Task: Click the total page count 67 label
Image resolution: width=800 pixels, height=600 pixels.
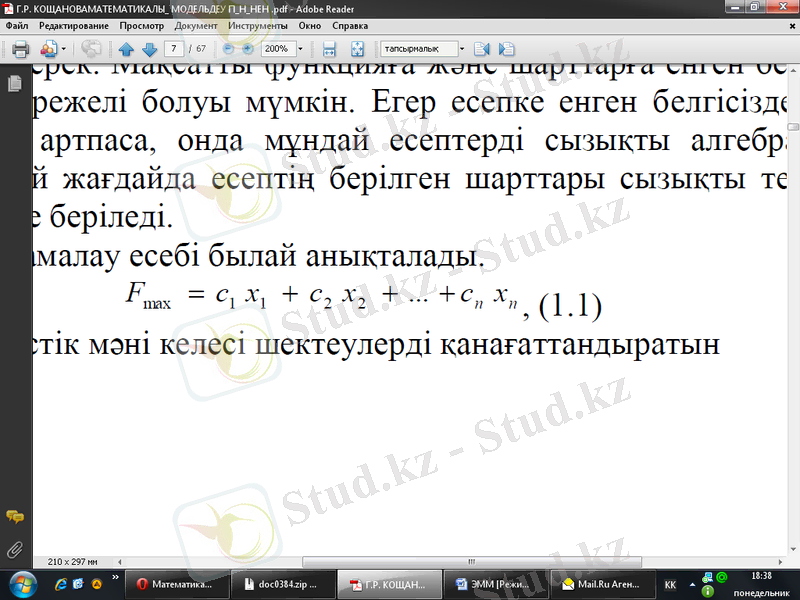Action: (201, 49)
